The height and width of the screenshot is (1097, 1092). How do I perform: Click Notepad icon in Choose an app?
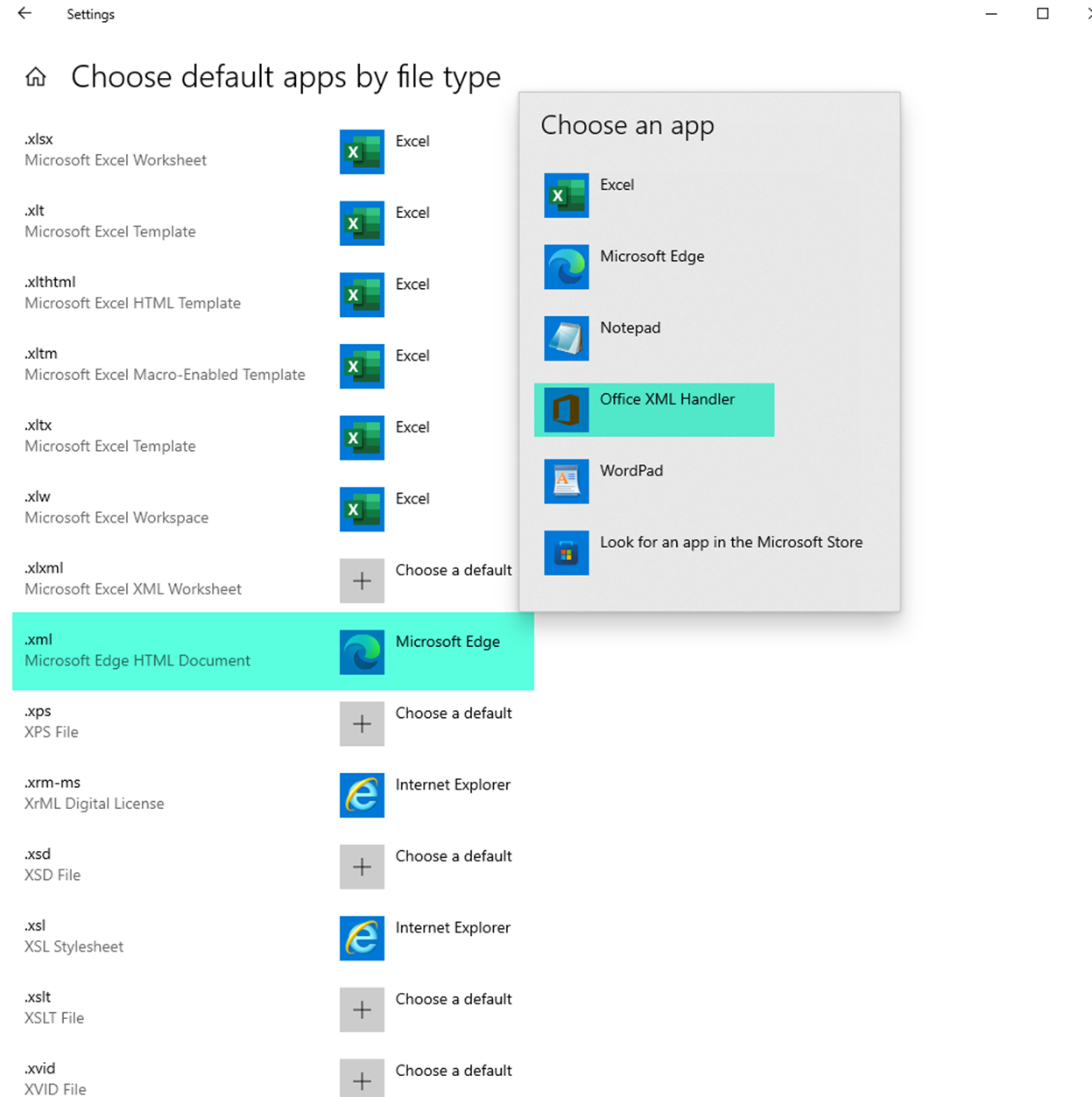[x=567, y=339]
